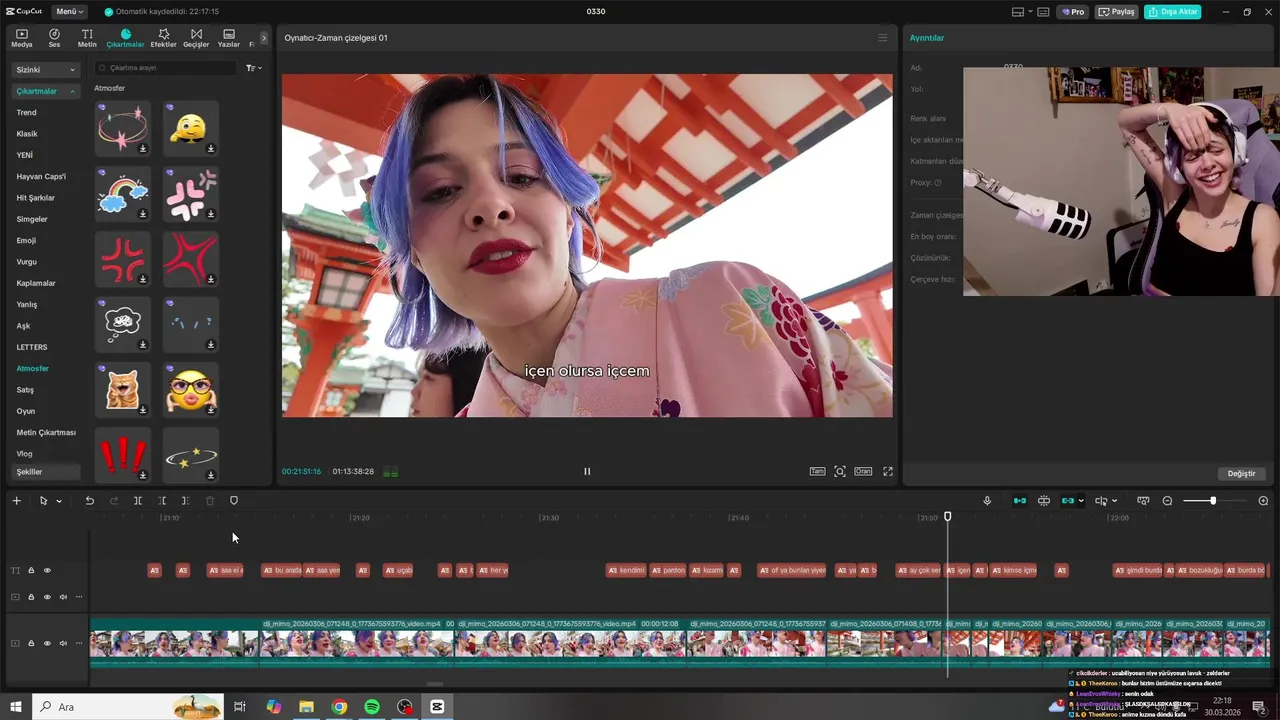Switch to the Metin text tab

87,38
